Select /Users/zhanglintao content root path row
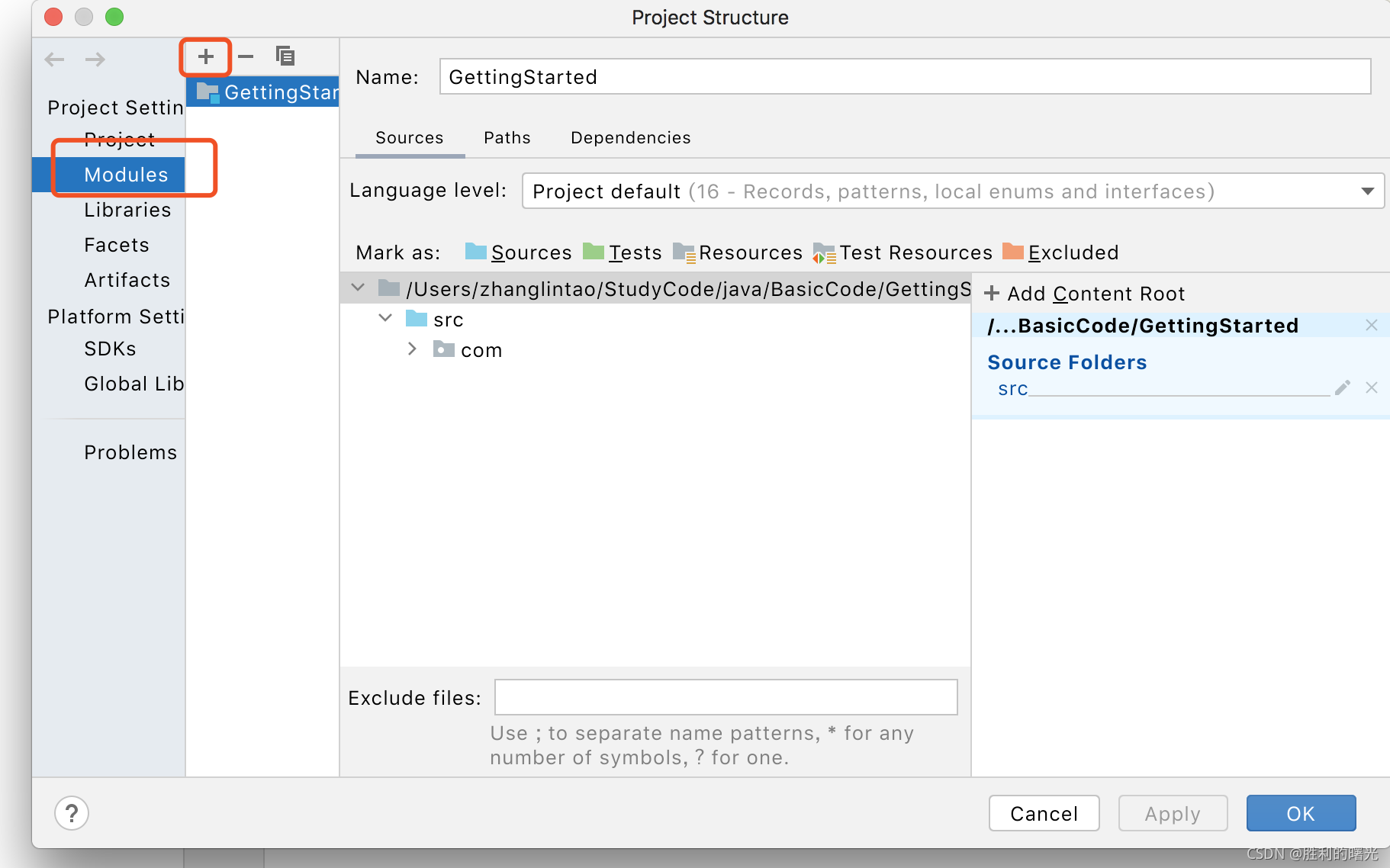Screen dimensions: 1390x868 coord(656,288)
